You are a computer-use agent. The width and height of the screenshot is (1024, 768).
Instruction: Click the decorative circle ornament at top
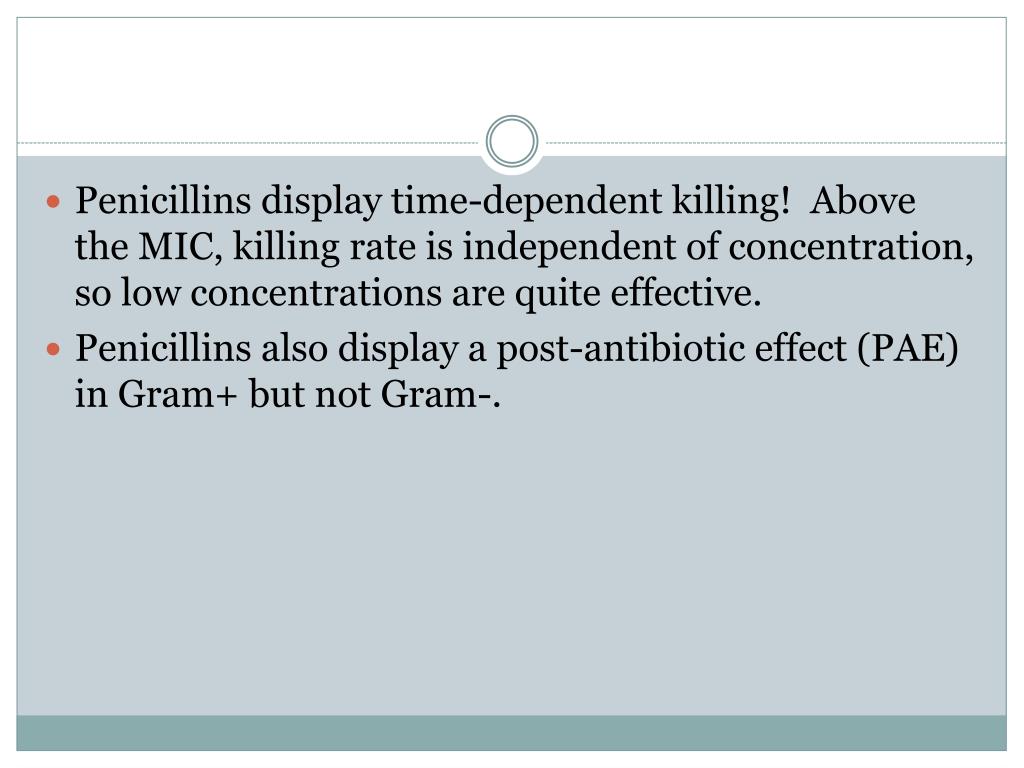[511, 142]
